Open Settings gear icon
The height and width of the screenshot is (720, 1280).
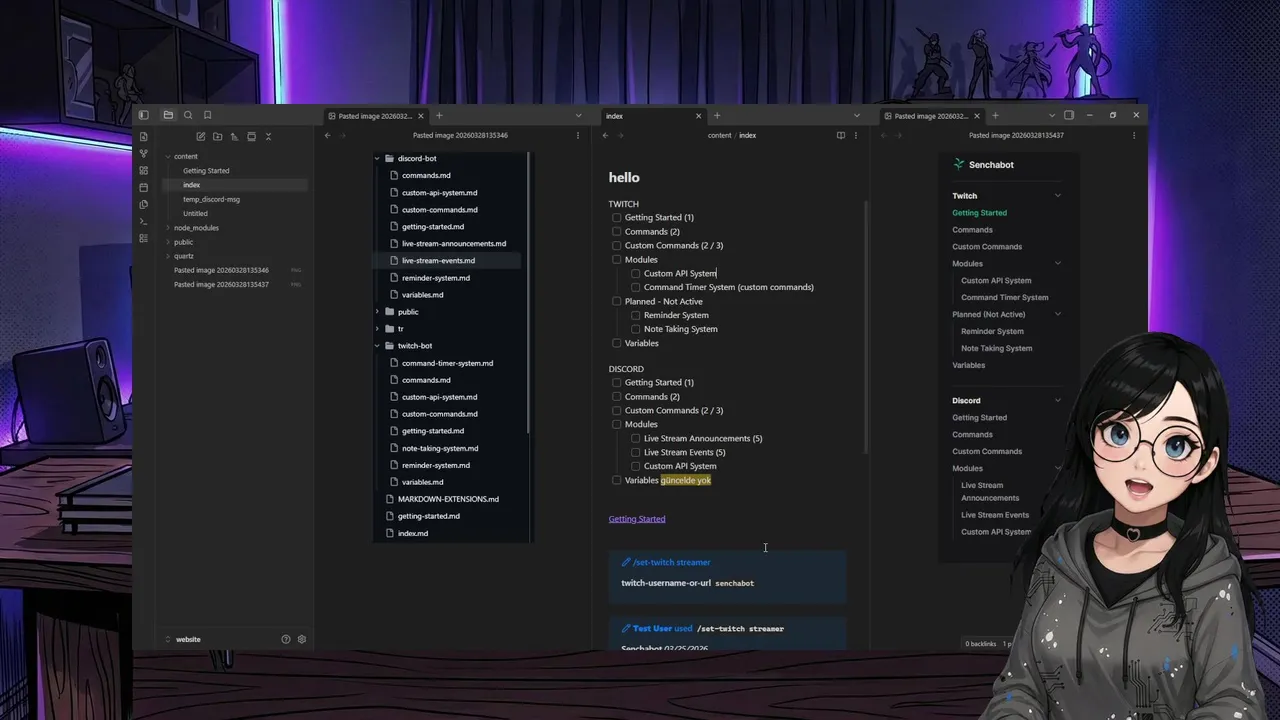point(302,639)
